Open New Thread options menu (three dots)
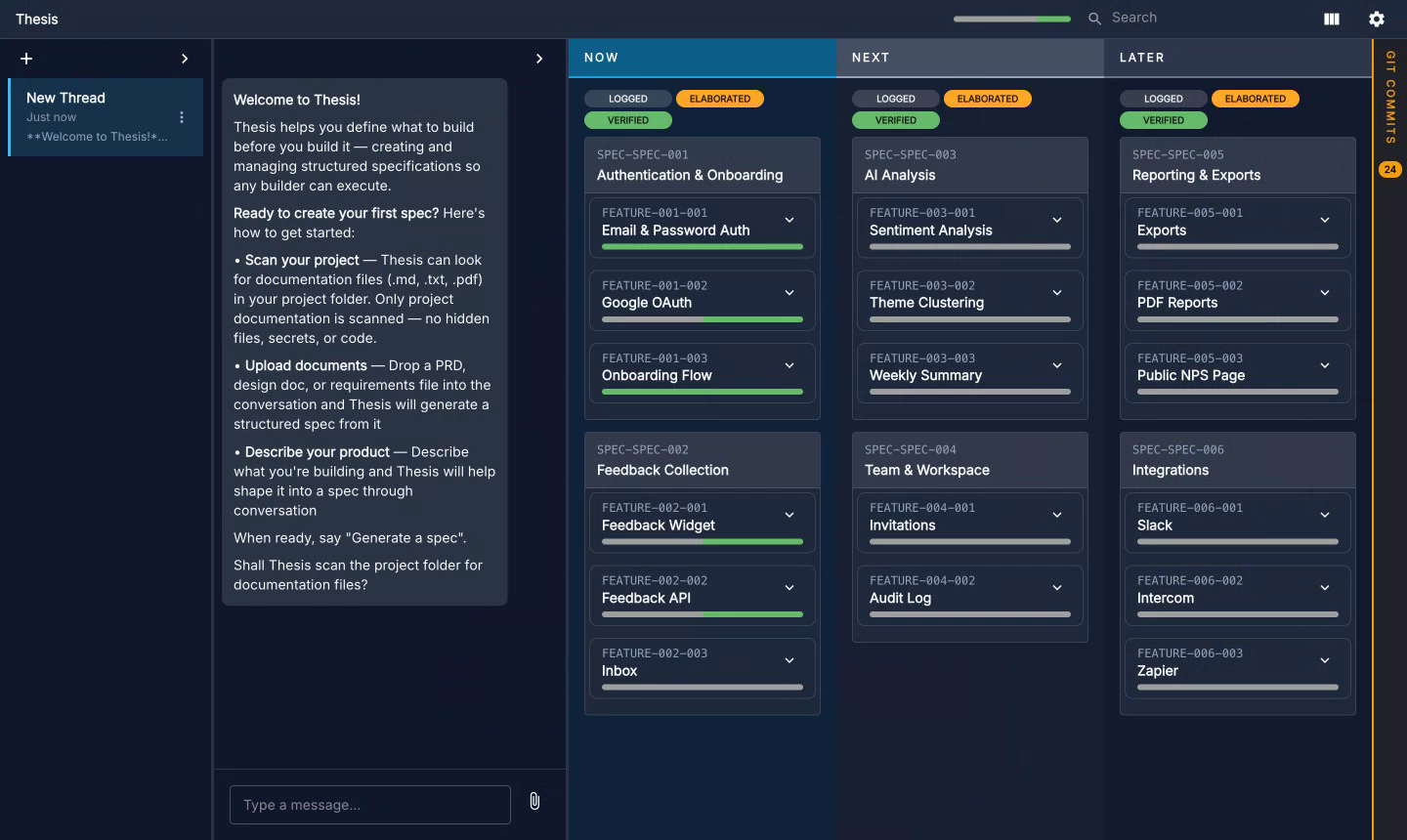The image size is (1407, 840). [182, 117]
